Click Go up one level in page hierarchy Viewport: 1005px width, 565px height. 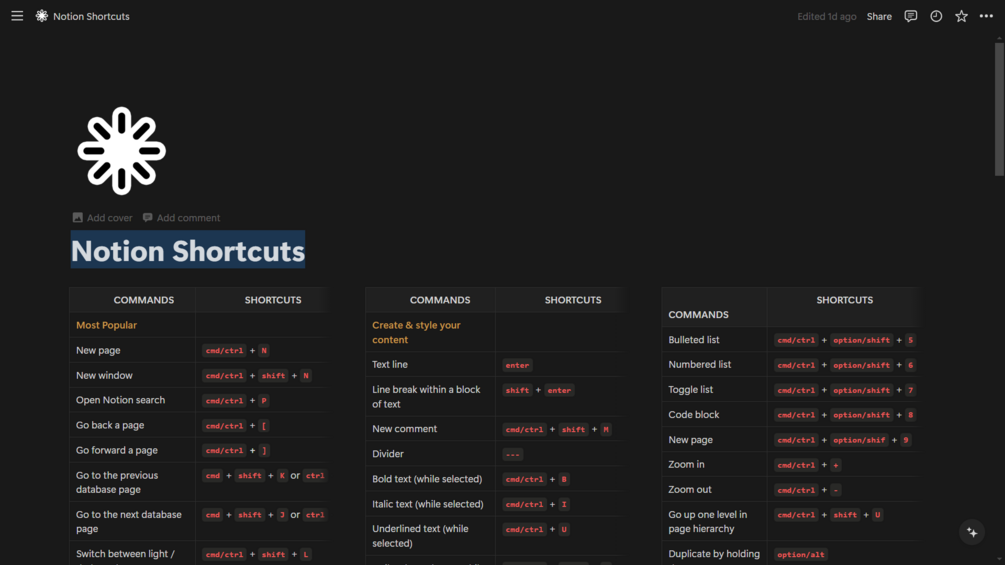point(714,521)
